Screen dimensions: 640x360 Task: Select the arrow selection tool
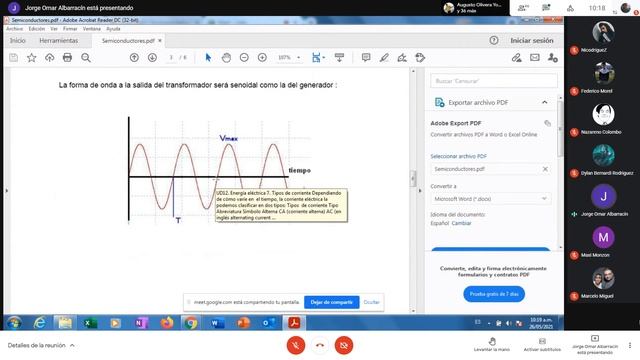coord(208,58)
